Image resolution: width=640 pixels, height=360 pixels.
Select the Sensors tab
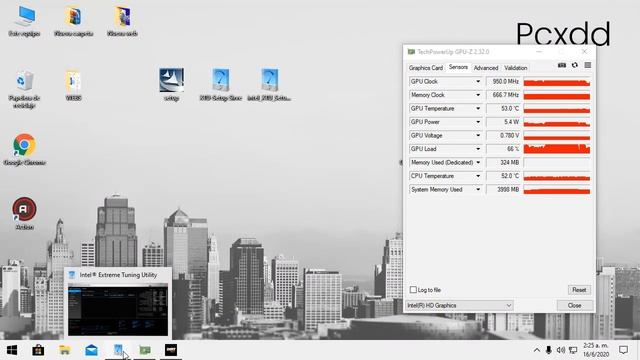point(458,67)
